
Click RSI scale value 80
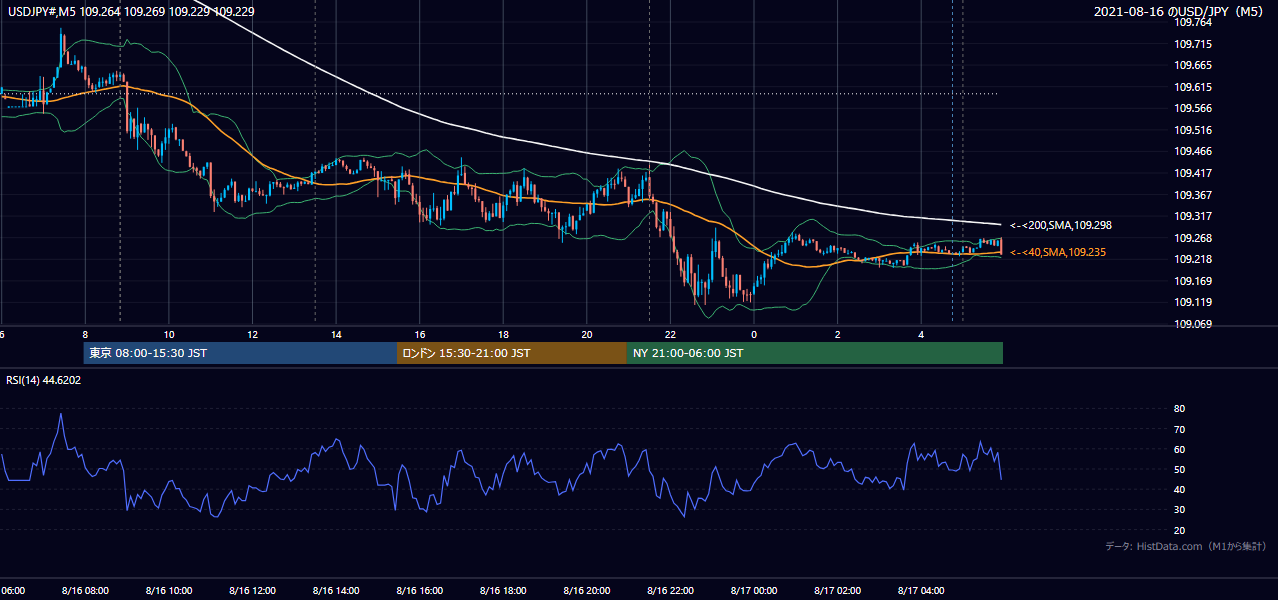pos(1179,409)
